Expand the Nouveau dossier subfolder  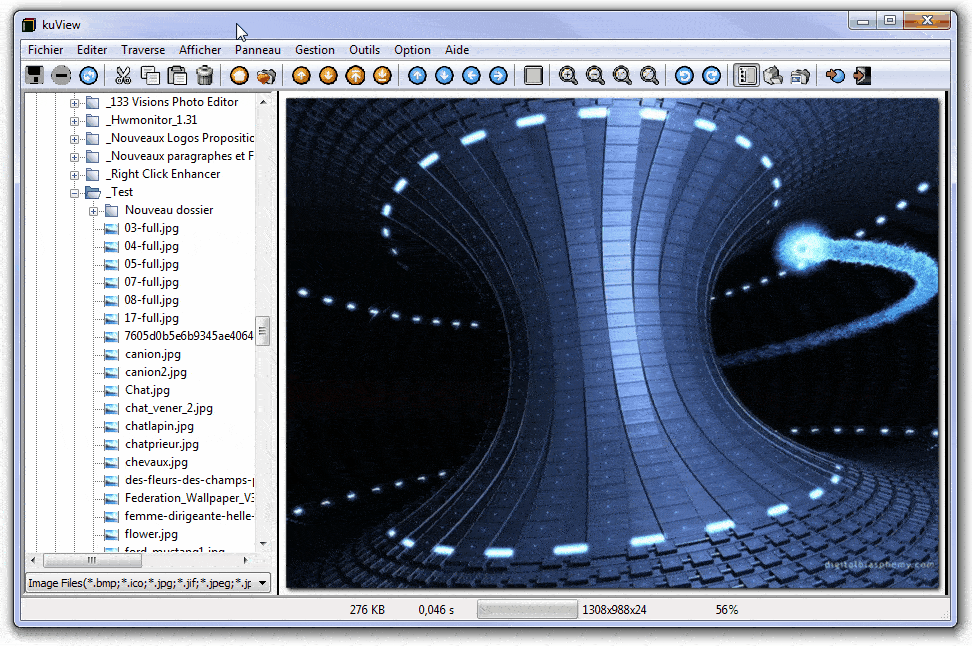[x=93, y=211]
